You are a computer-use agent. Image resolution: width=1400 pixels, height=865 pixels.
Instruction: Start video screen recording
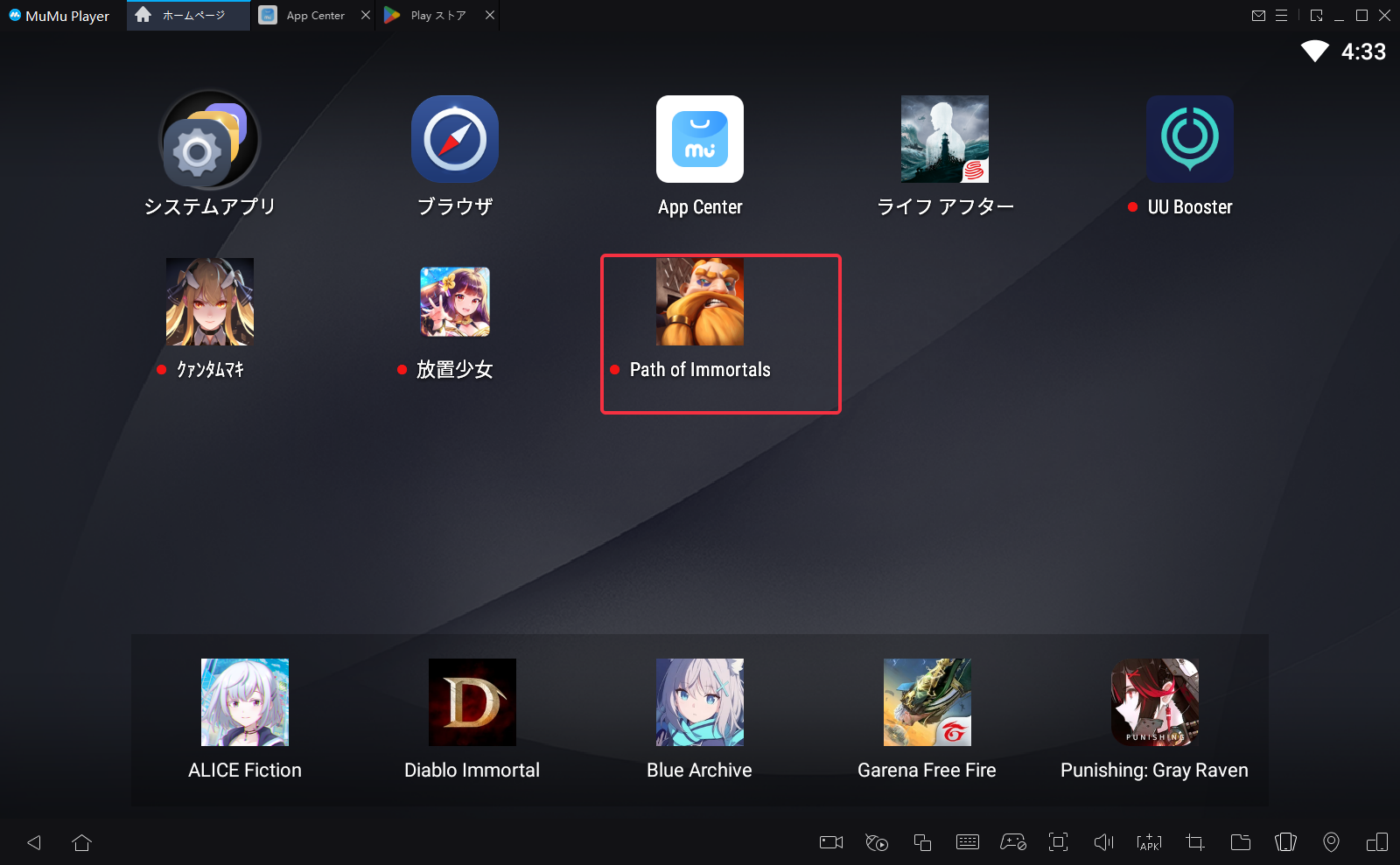click(831, 842)
